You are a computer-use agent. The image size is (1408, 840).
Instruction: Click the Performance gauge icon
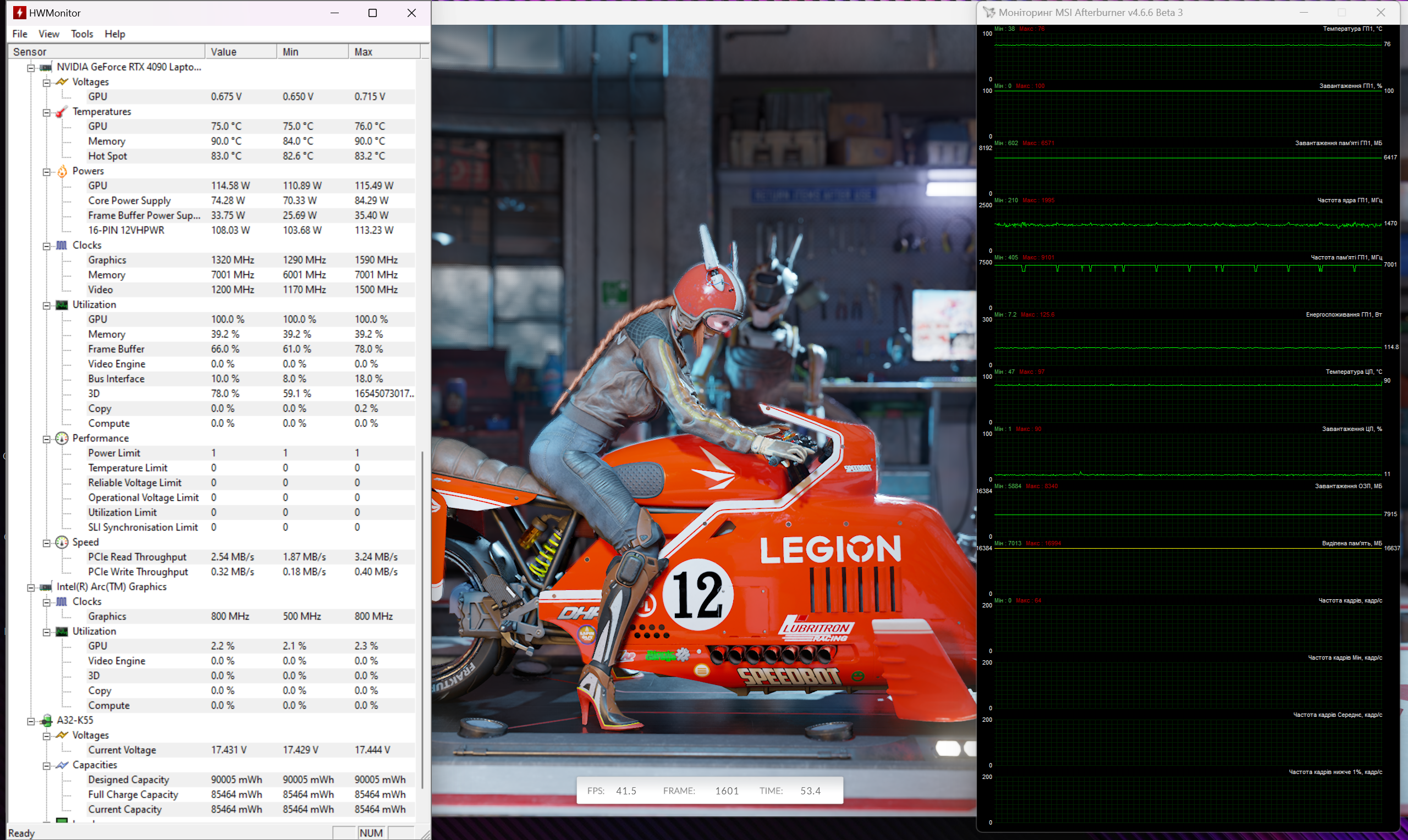pyautogui.click(x=62, y=438)
